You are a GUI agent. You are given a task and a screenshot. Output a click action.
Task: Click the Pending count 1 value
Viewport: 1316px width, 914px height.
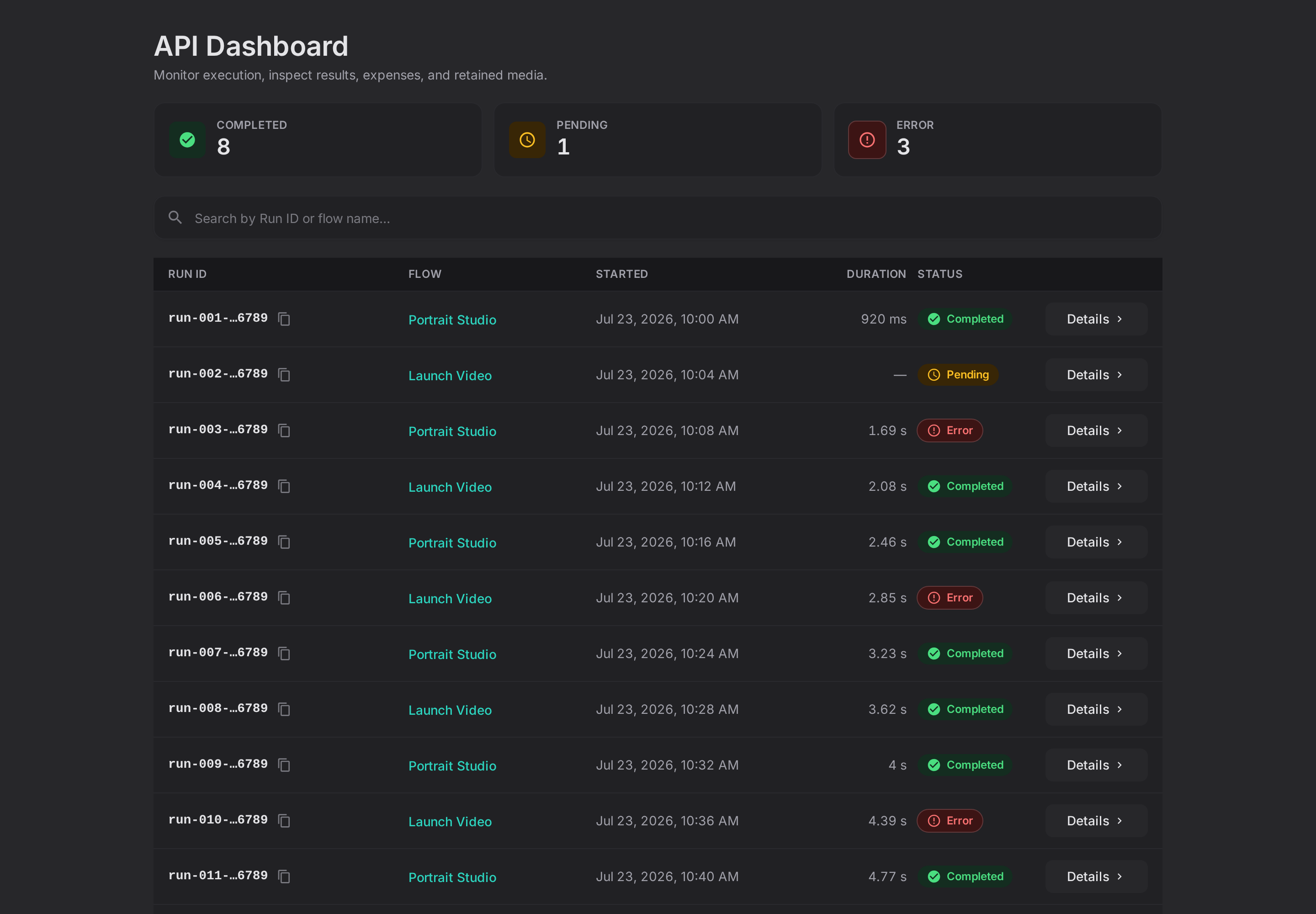click(x=563, y=147)
